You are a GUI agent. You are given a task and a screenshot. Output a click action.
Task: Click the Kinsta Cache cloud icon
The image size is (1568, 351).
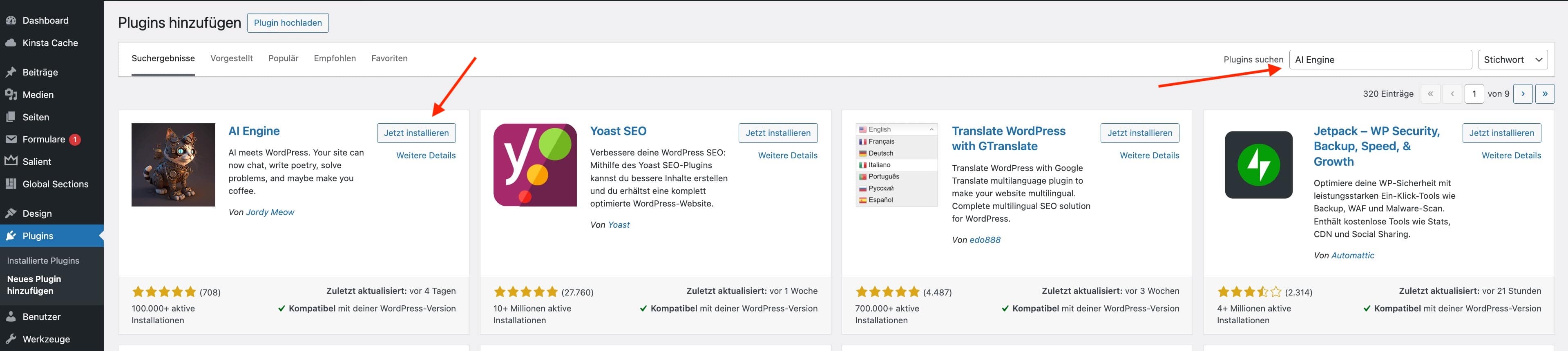coord(10,42)
